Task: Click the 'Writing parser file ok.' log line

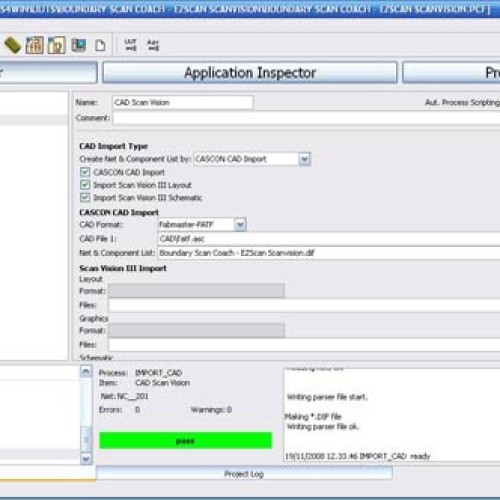Action: (x=323, y=427)
